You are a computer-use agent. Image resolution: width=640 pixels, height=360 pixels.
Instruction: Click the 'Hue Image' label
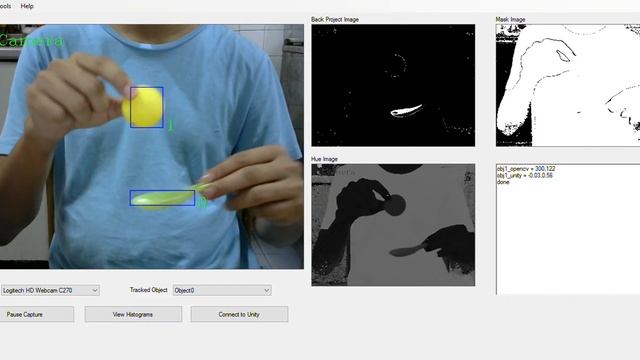click(324, 159)
